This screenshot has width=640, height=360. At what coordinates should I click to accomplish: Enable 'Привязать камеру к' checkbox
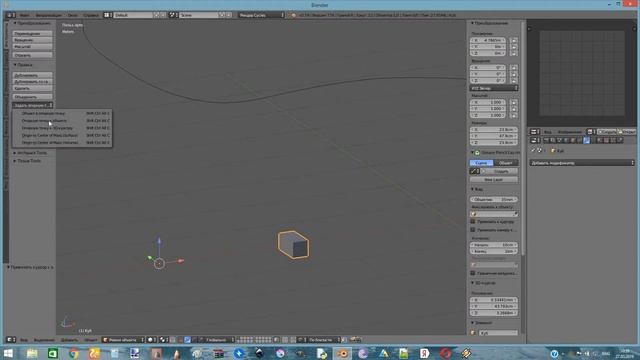pos(473,230)
